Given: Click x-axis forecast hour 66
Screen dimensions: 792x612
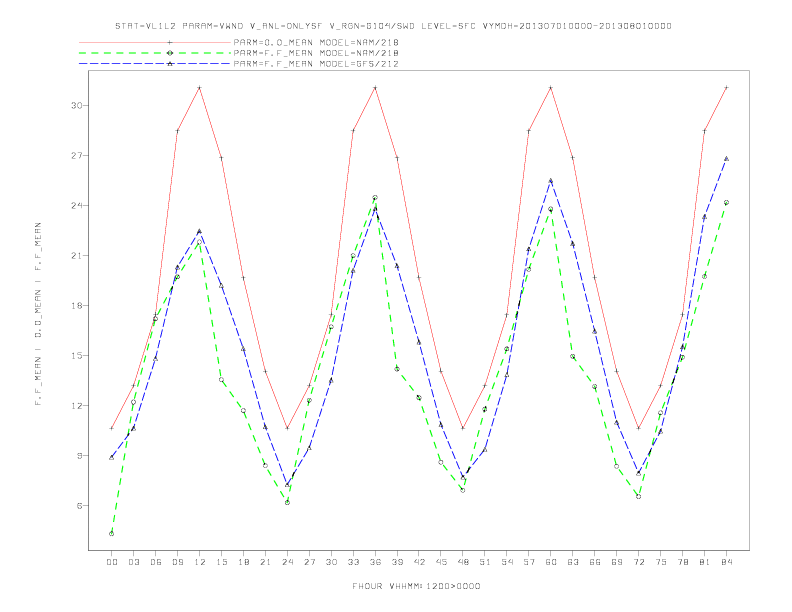Looking at the screenshot, I should (x=595, y=562).
